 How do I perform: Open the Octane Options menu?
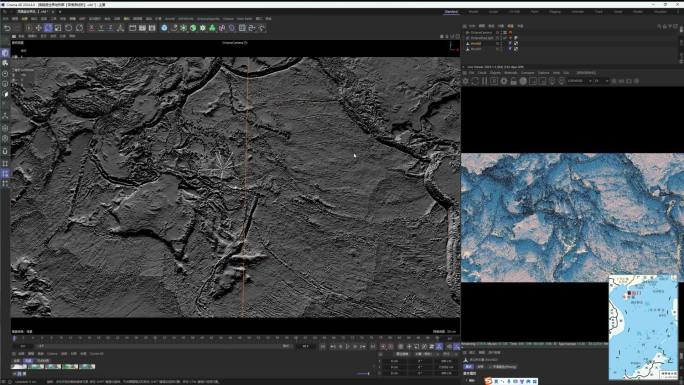[x=544, y=72]
